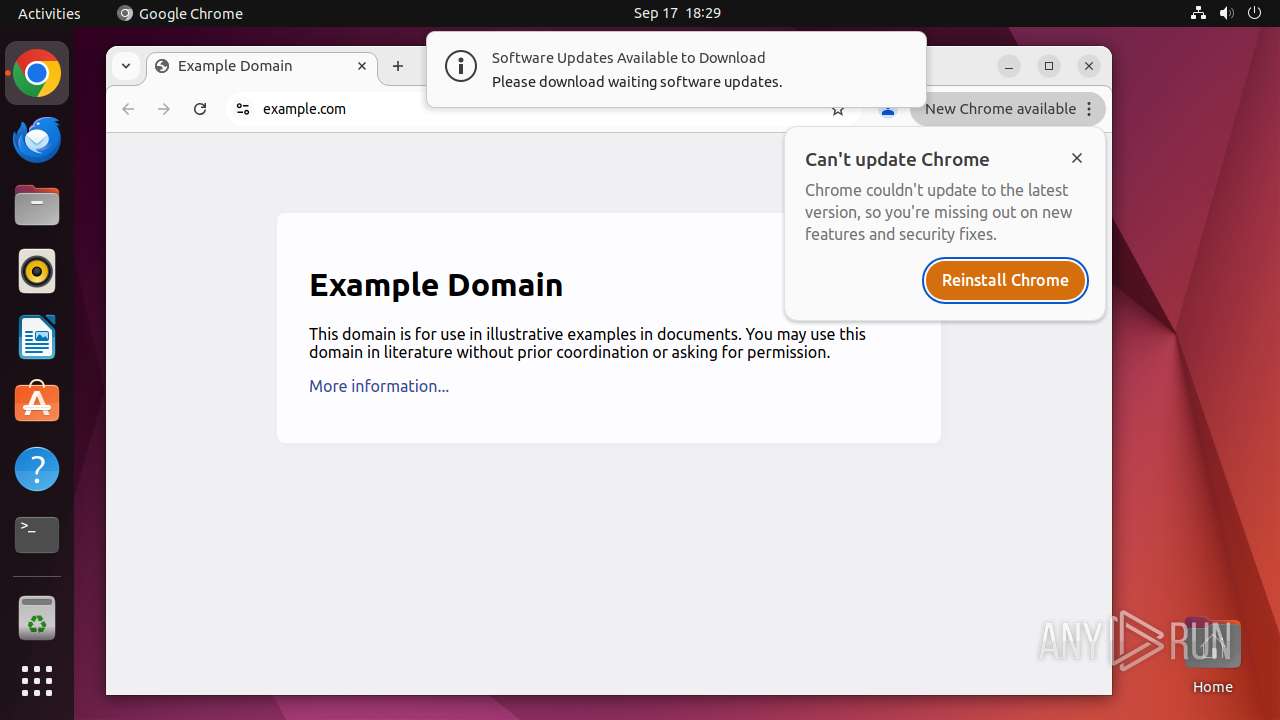Click the browser back arrow
Image resolution: width=1280 pixels, height=720 pixels.
pyautogui.click(x=128, y=109)
